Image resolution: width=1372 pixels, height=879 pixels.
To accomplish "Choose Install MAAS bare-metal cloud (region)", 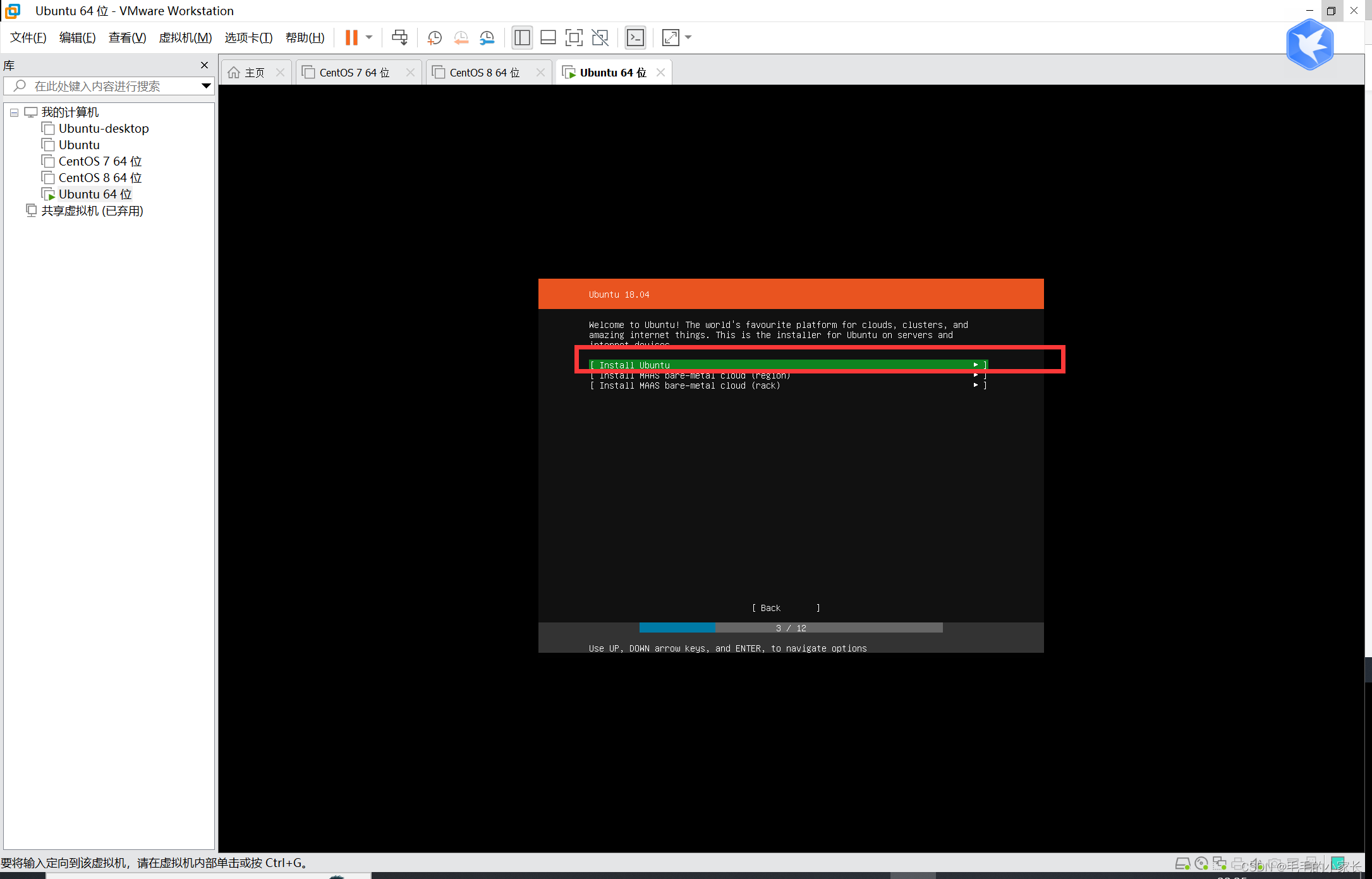I will tap(788, 375).
